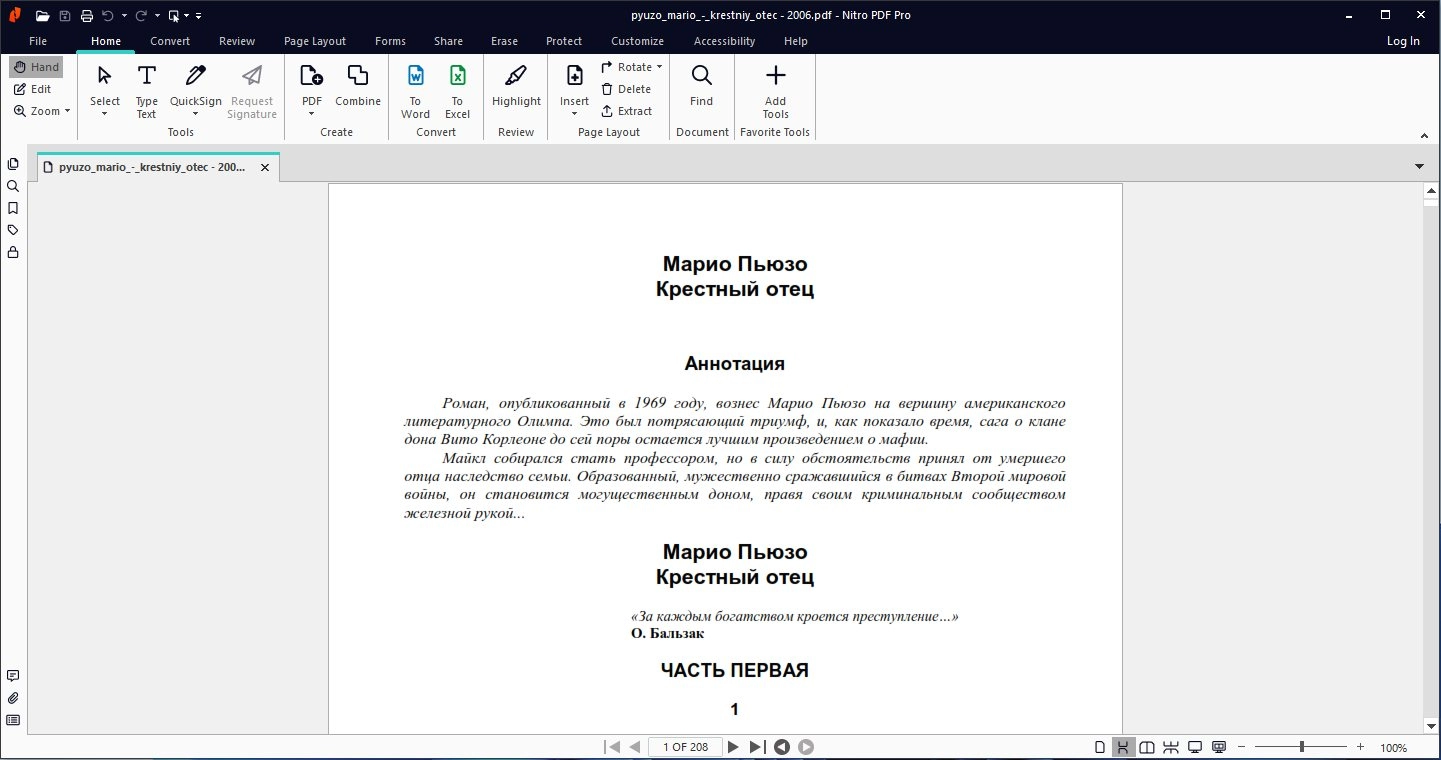Screen dimensions: 1441x760
Task: Print the document using the printer icon
Action: pyautogui.click(x=87, y=15)
